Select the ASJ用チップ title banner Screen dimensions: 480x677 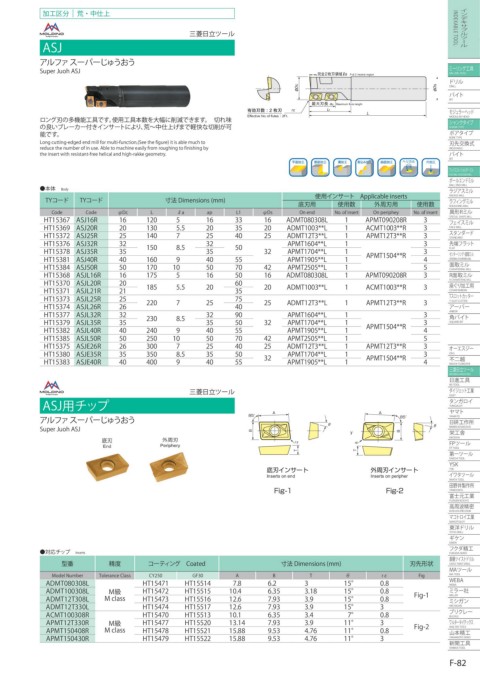click(137, 405)
